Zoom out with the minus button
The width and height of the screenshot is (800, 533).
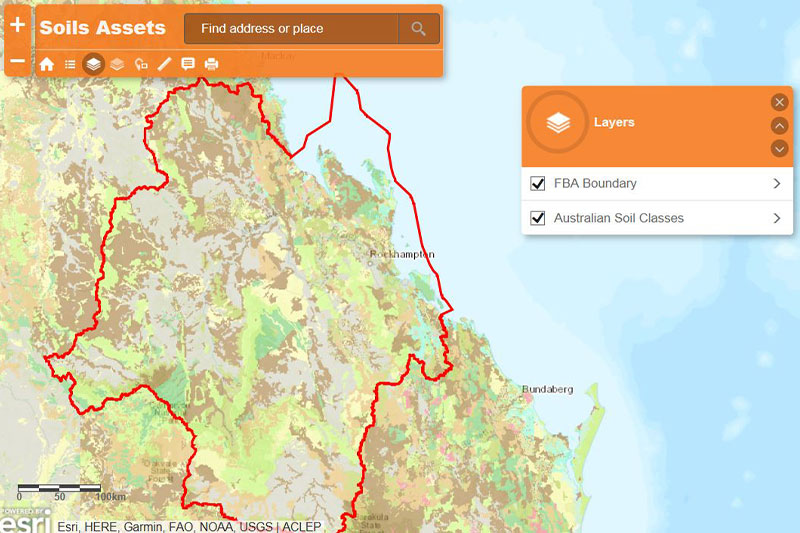click(x=17, y=62)
